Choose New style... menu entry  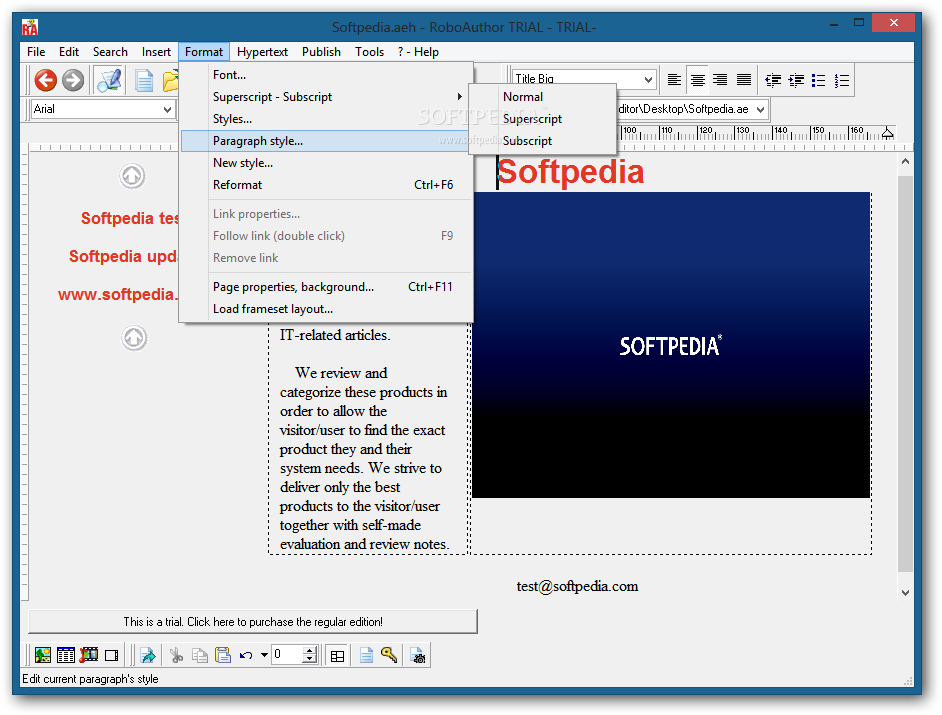[x=326, y=163]
